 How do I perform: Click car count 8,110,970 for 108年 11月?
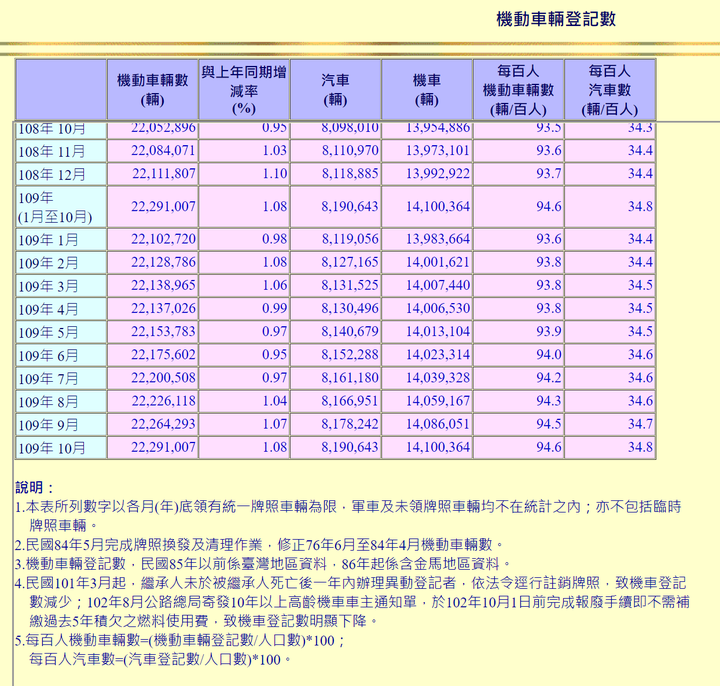click(350, 151)
